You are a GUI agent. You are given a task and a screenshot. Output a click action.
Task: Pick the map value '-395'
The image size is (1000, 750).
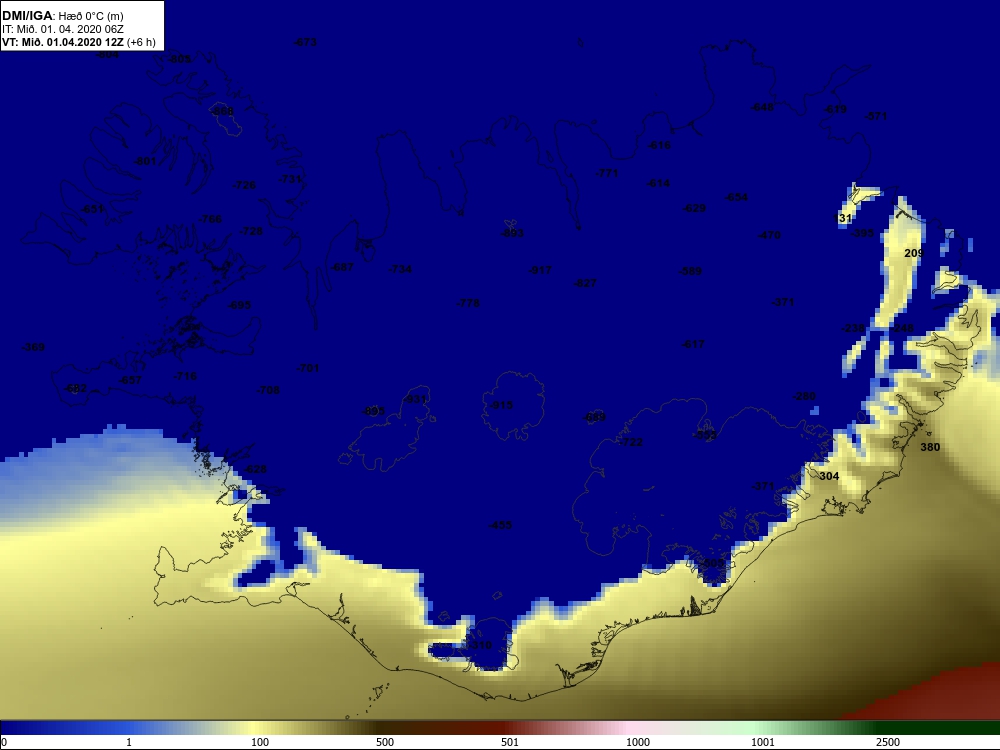864,233
